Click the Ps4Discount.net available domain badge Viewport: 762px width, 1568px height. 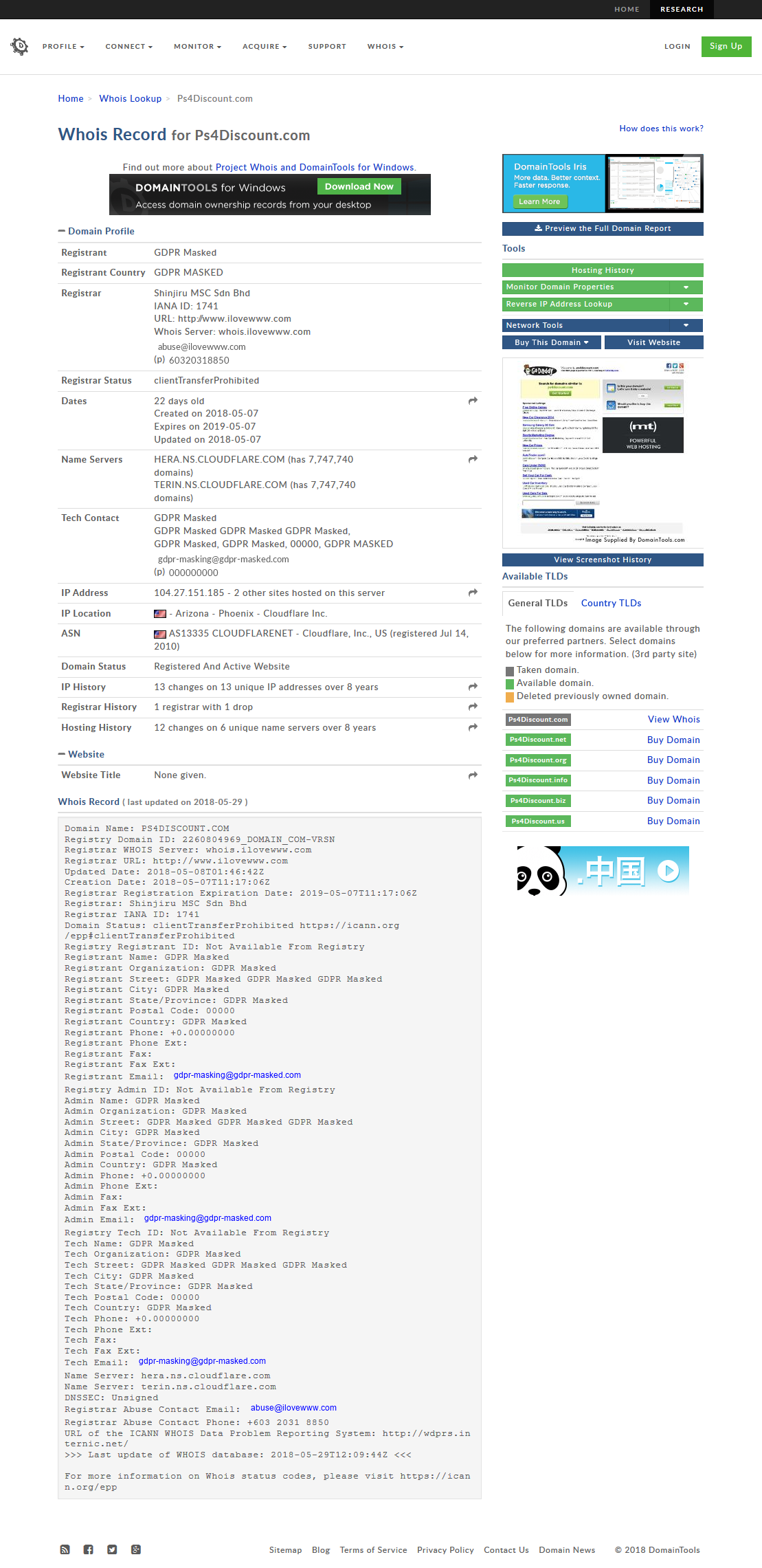click(x=538, y=740)
